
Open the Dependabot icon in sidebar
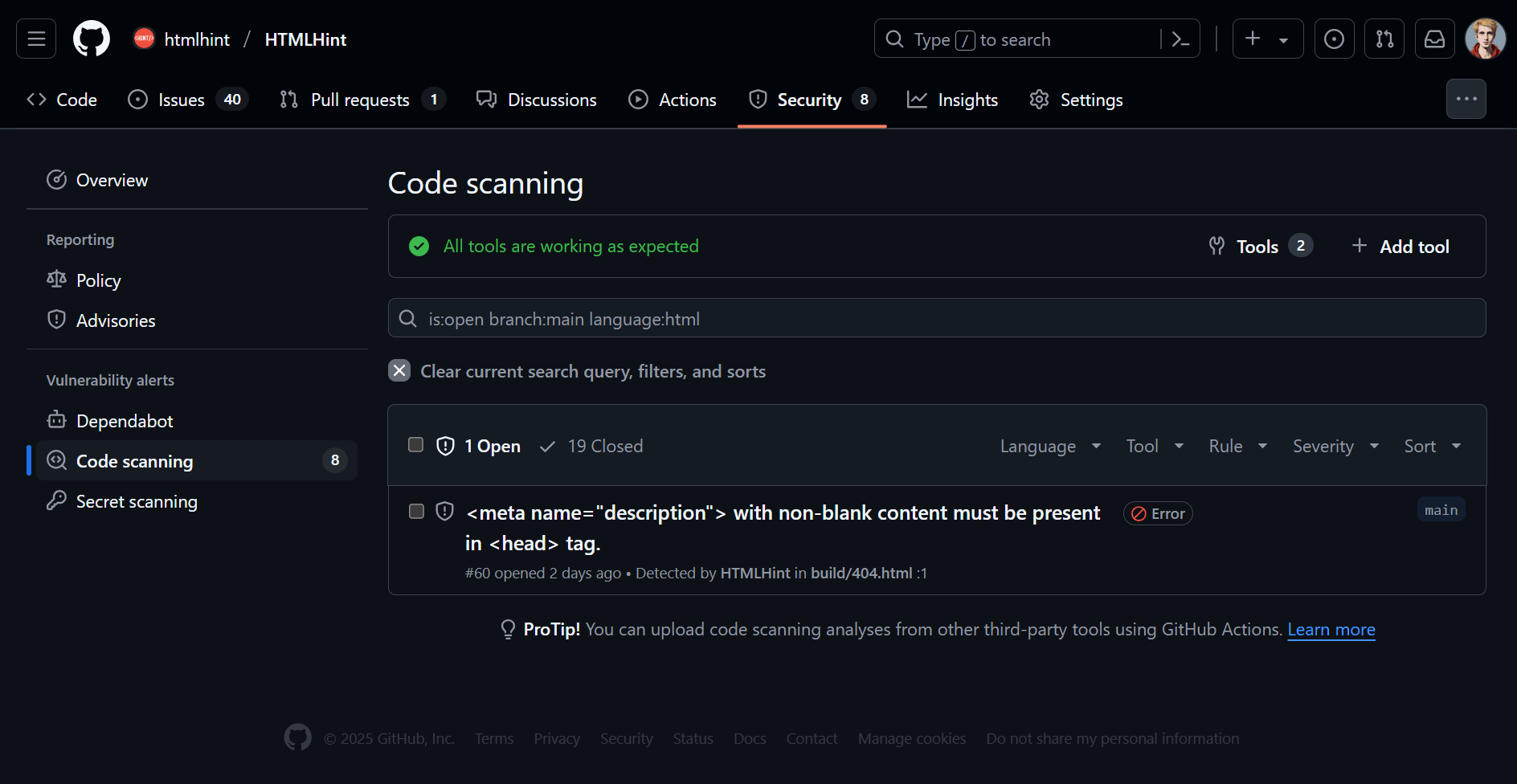coord(56,420)
